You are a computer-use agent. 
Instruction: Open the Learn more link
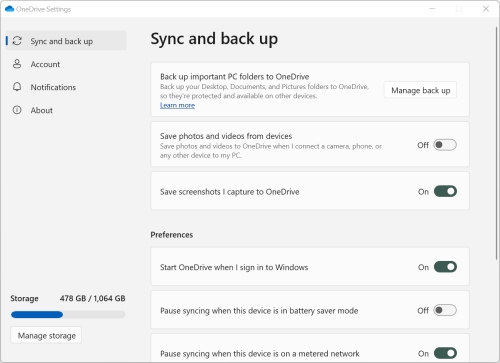pos(177,105)
